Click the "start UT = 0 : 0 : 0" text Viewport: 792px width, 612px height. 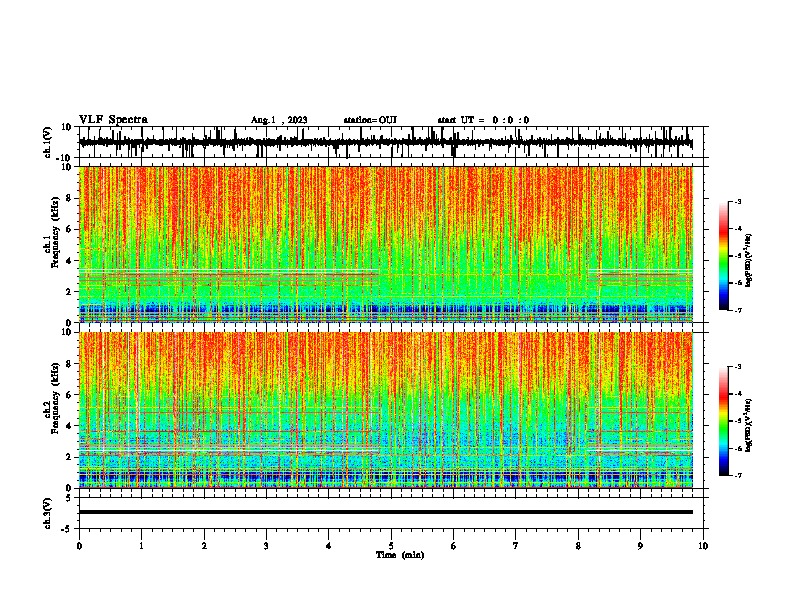(483, 120)
